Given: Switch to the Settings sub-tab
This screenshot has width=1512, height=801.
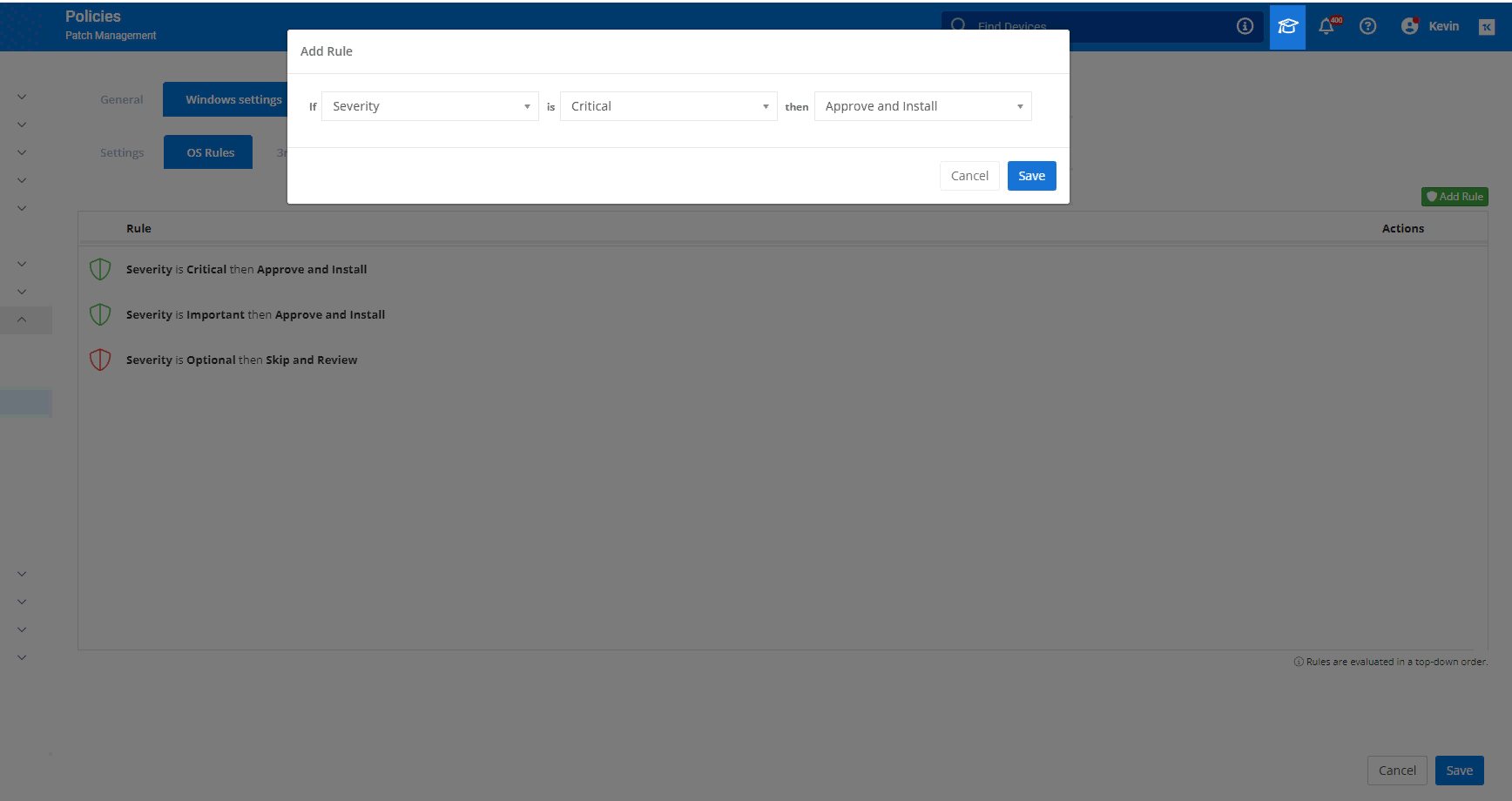Looking at the screenshot, I should click(x=122, y=152).
